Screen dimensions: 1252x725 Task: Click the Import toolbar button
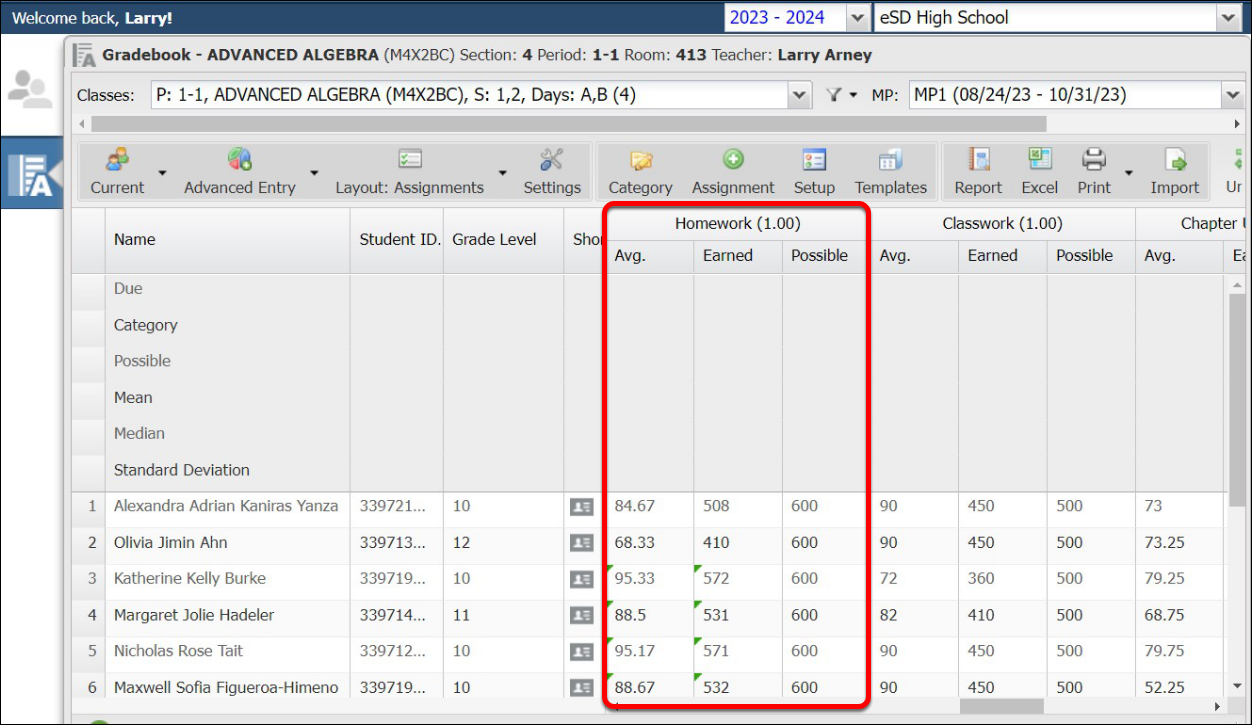click(x=1174, y=171)
